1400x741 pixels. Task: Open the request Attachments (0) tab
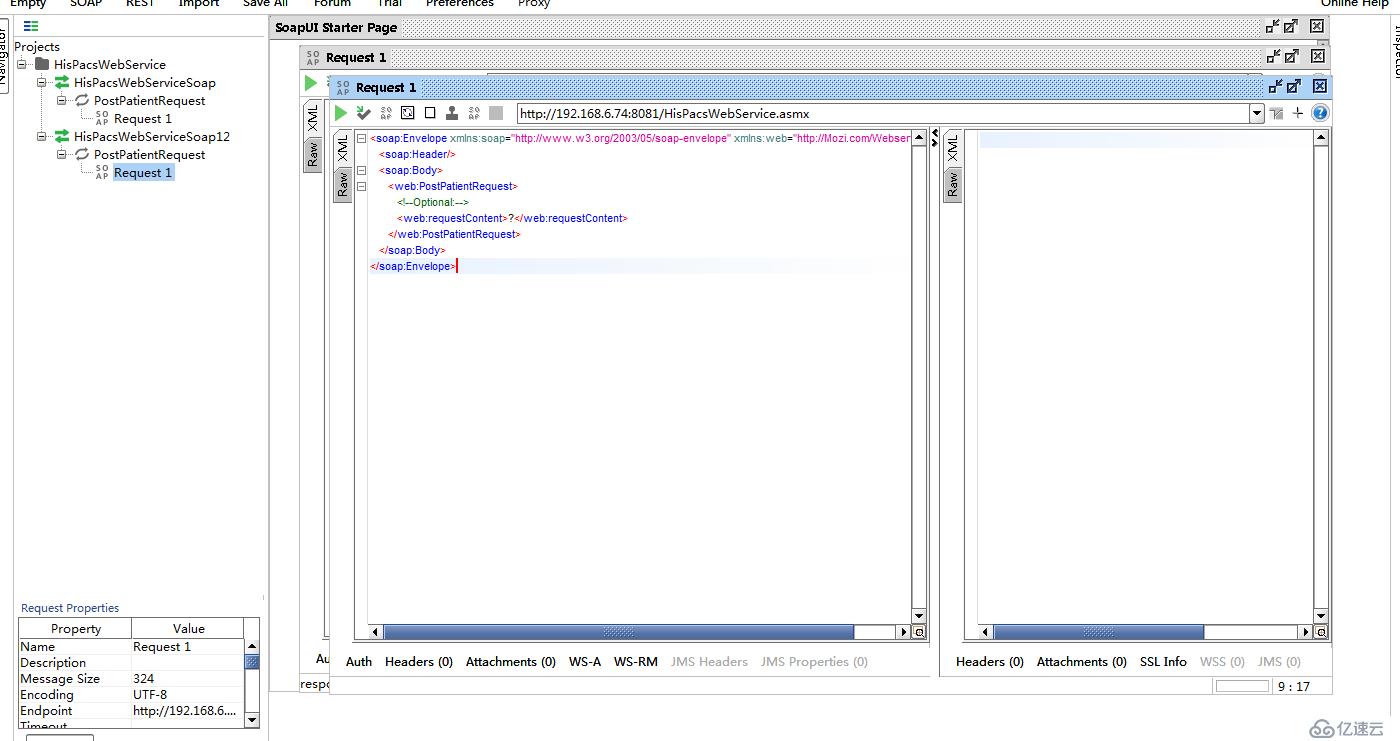tap(511, 661)
